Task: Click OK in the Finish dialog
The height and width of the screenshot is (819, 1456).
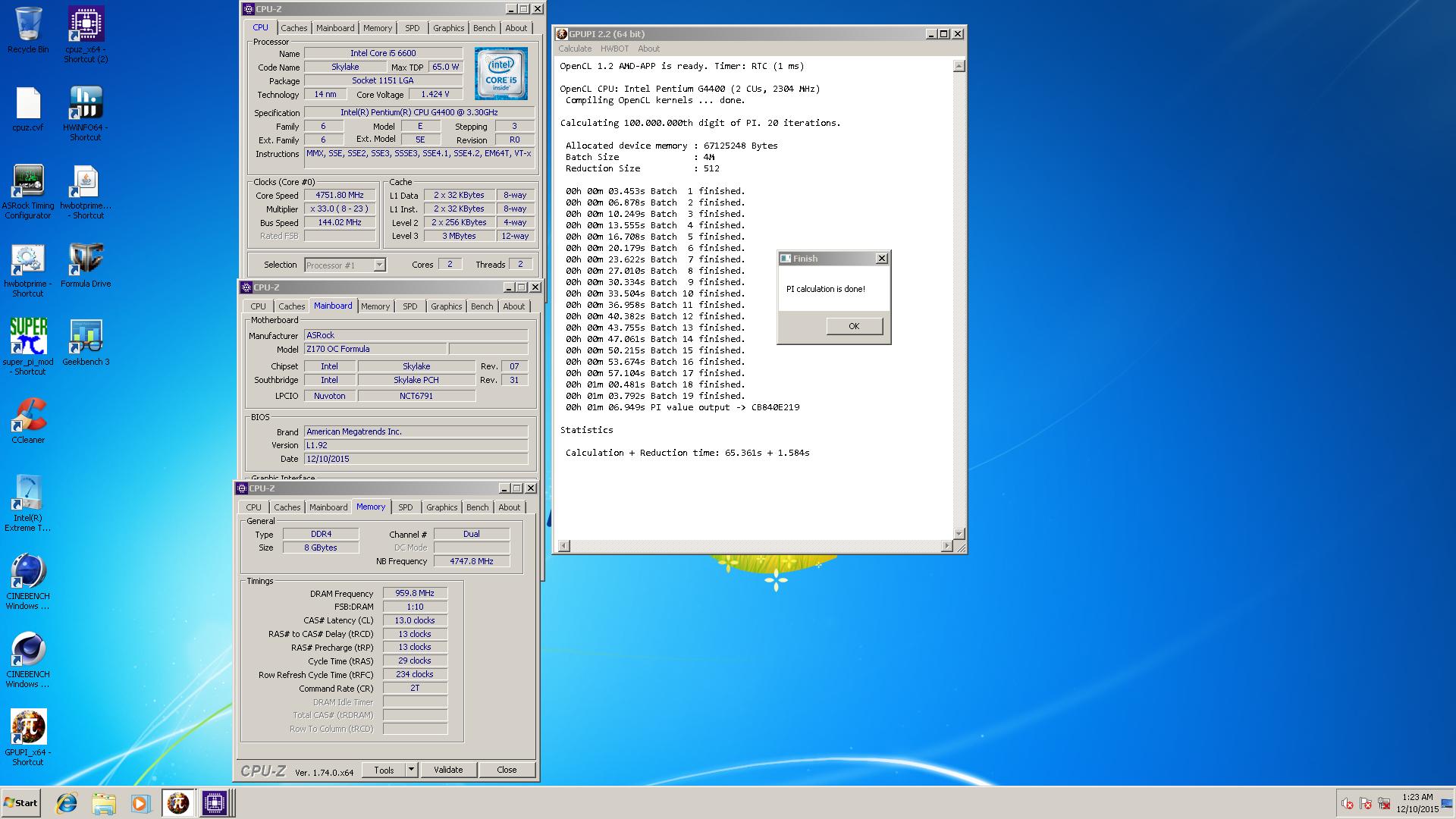Action: [x=854, y=326]
